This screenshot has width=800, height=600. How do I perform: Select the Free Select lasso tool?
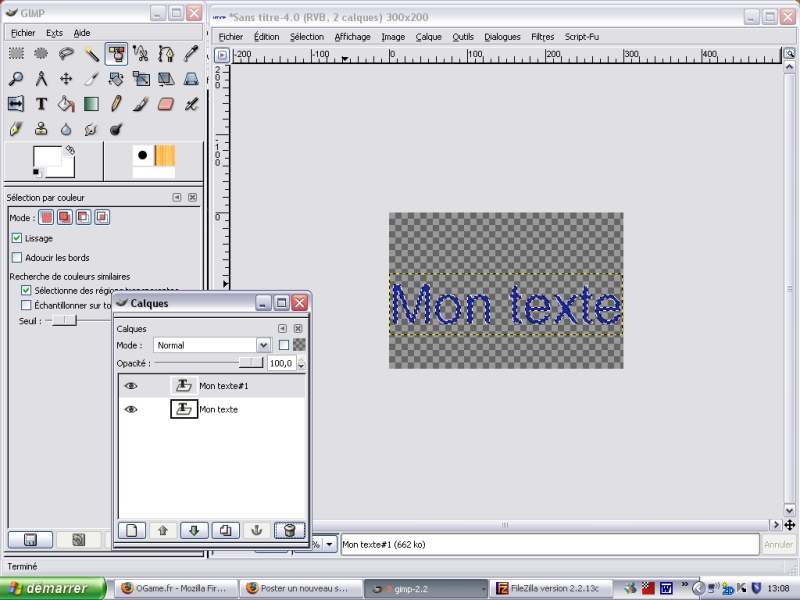[66, 54]
